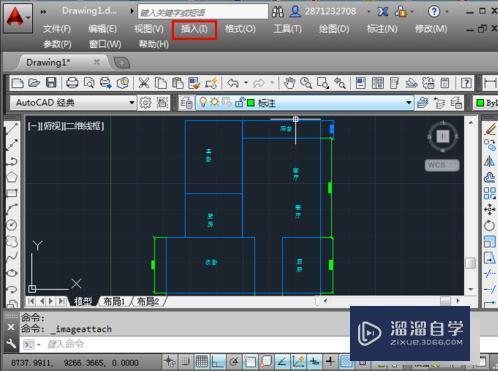Select the Rectangle draw tool
The height and width of the screenshot is (371, 498).
coord(12,193)
